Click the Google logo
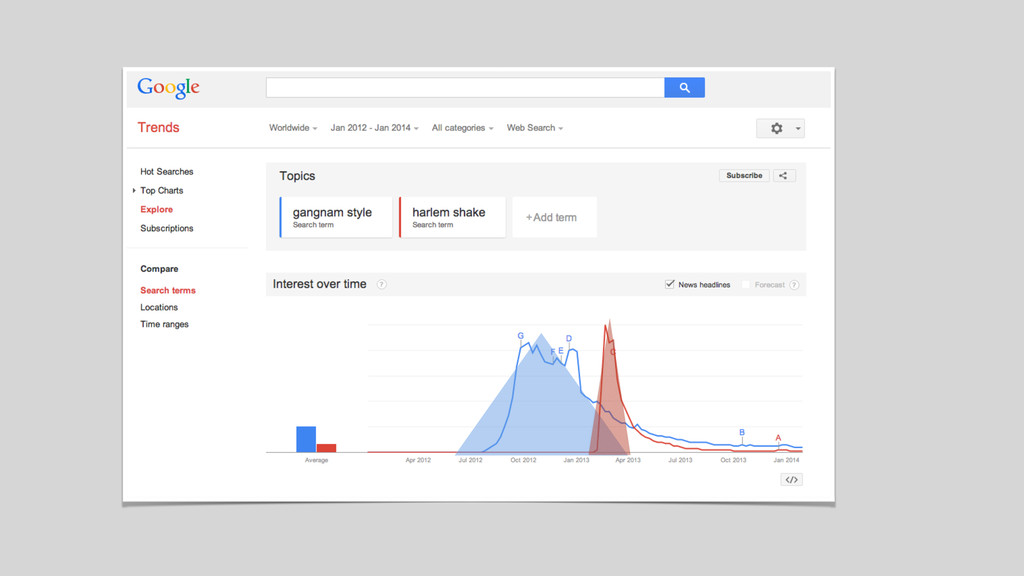This screenshot has height=576, width=1024. pos(168,88)
